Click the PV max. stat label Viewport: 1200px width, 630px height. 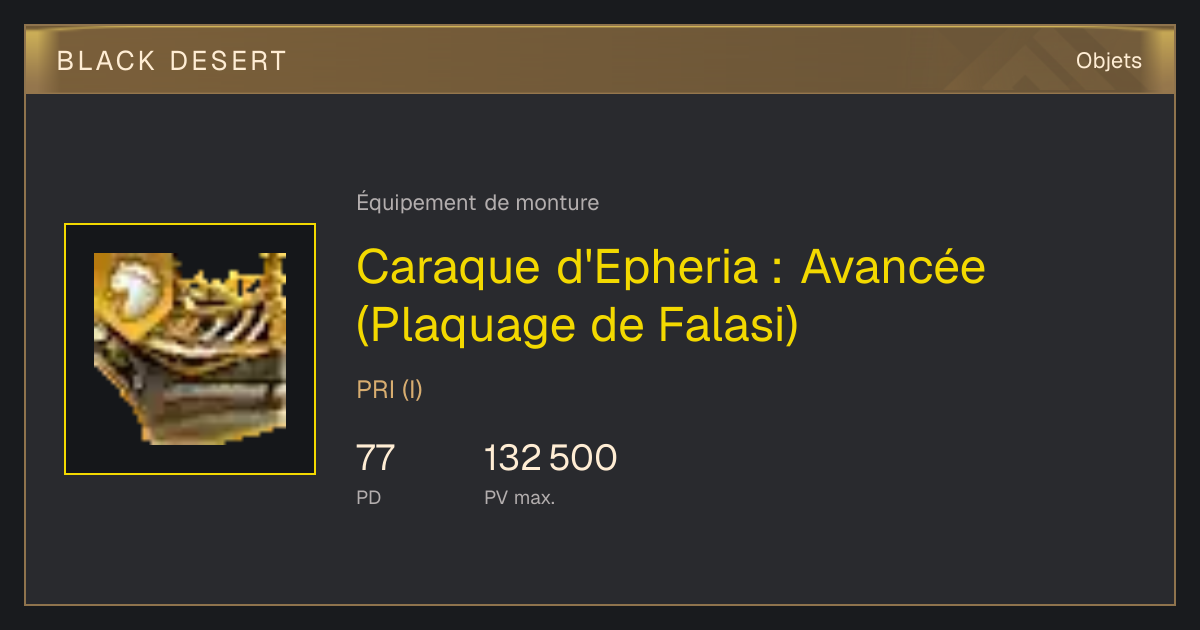520,497
